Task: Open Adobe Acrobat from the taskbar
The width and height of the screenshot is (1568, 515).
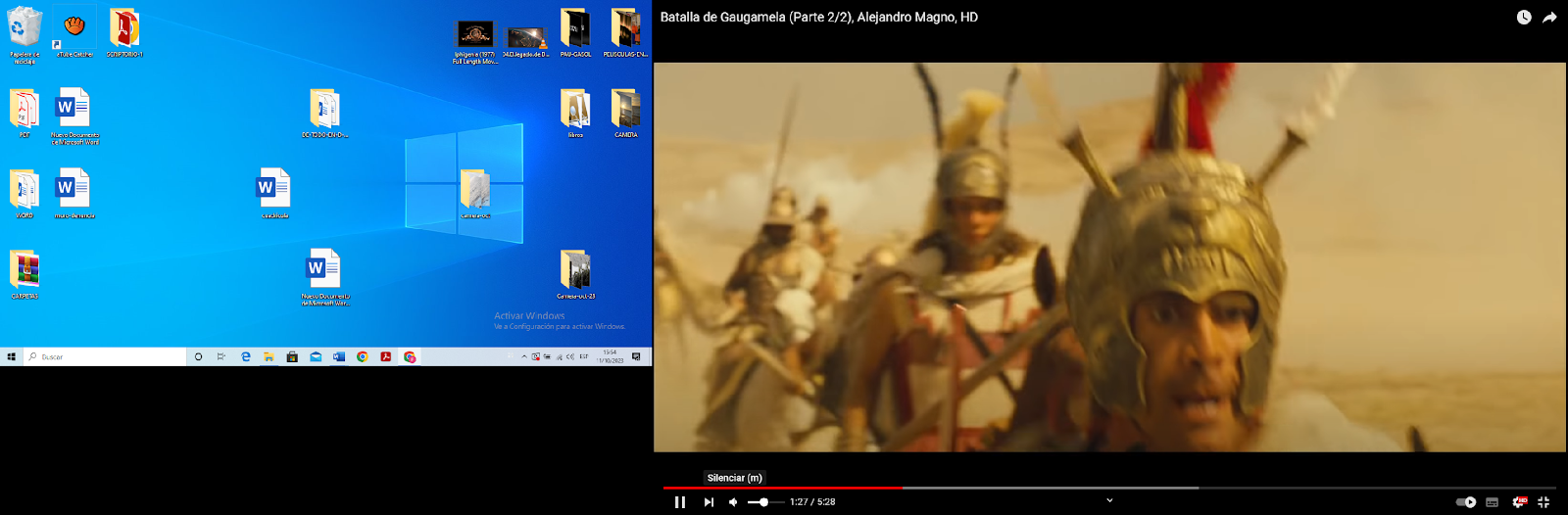Action: coord(386,356)
